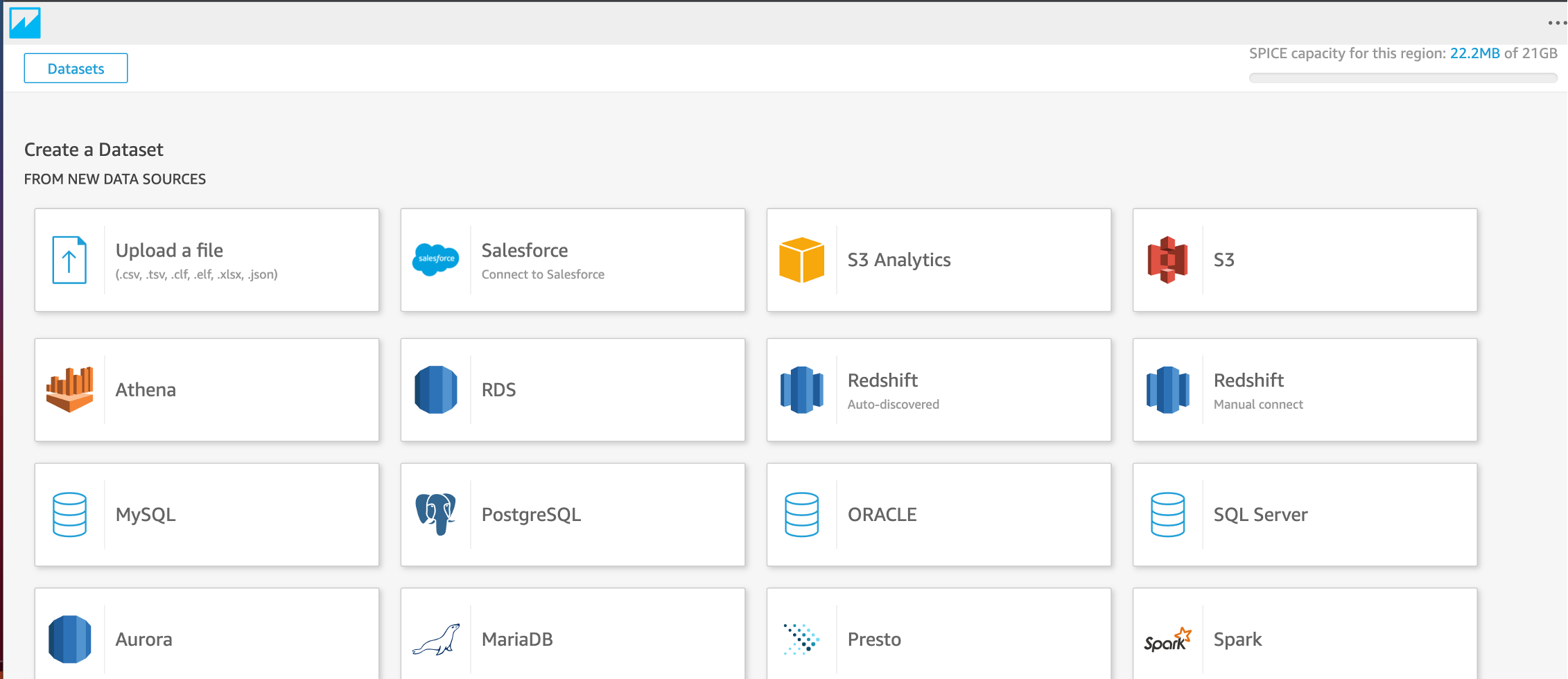Click the Auto-discovered subtitle under Redshift
The height and width of the screenshot is (679, 1568).
(x=894, y=405)
